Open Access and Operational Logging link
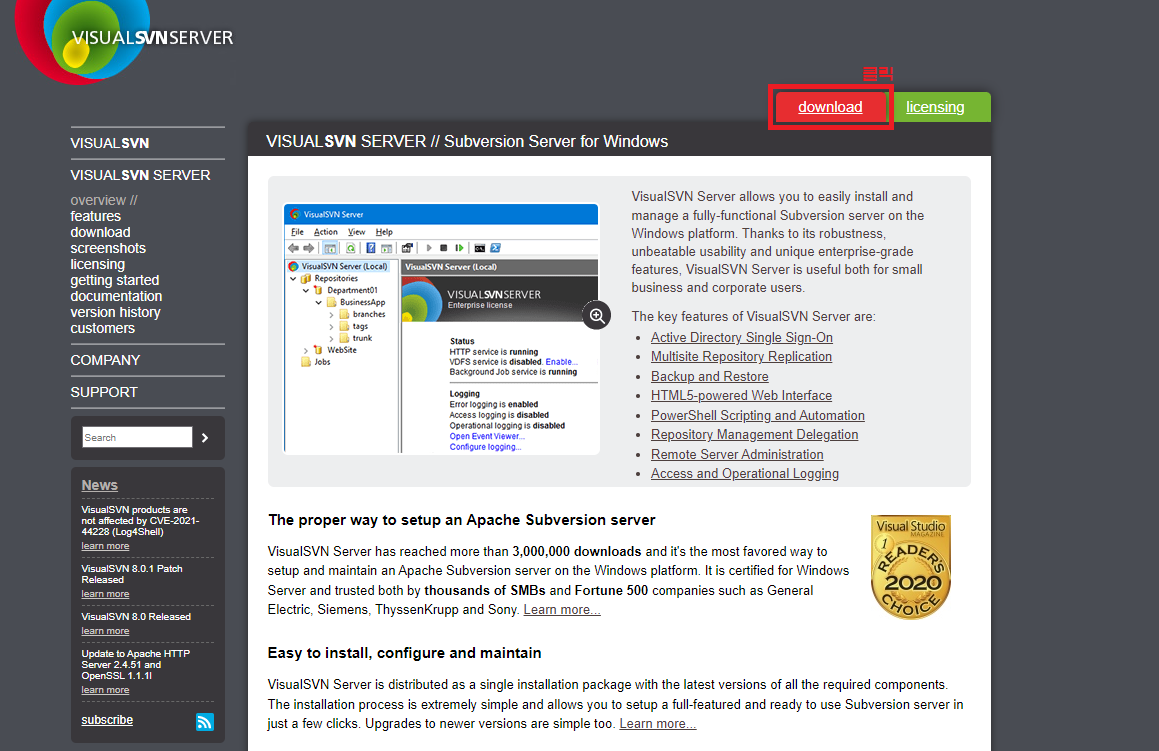This screenshot has width=1159, height=751. pyautogui.click(x=744, y=475)
